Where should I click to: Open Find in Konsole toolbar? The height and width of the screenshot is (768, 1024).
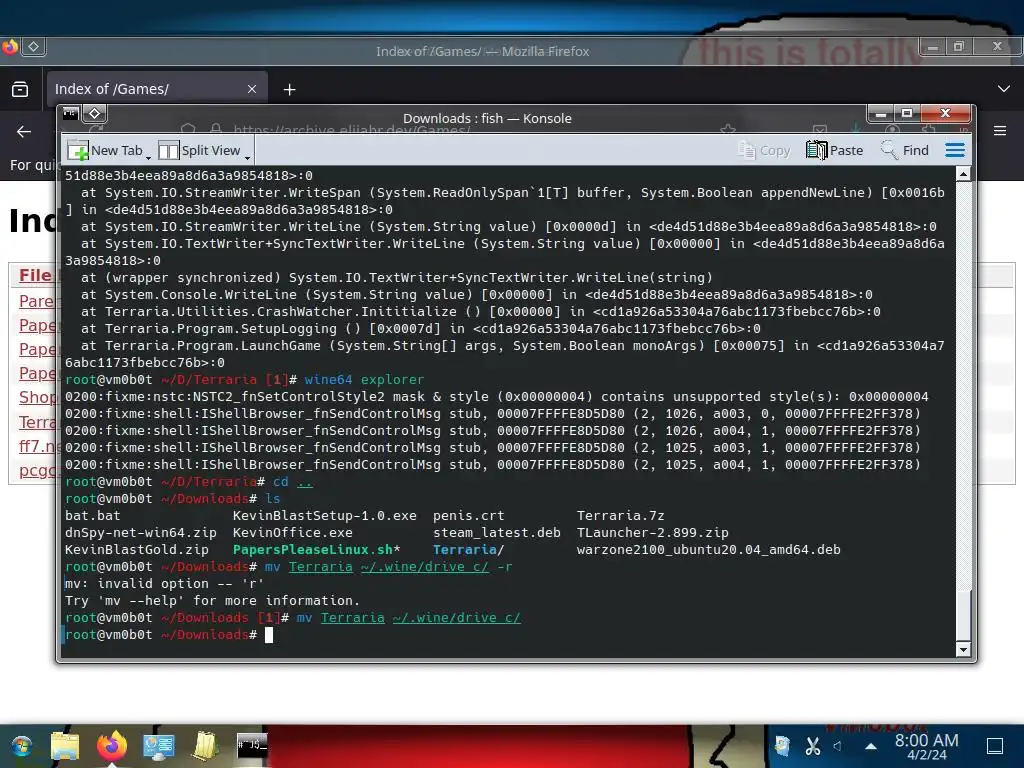point(904,151)
